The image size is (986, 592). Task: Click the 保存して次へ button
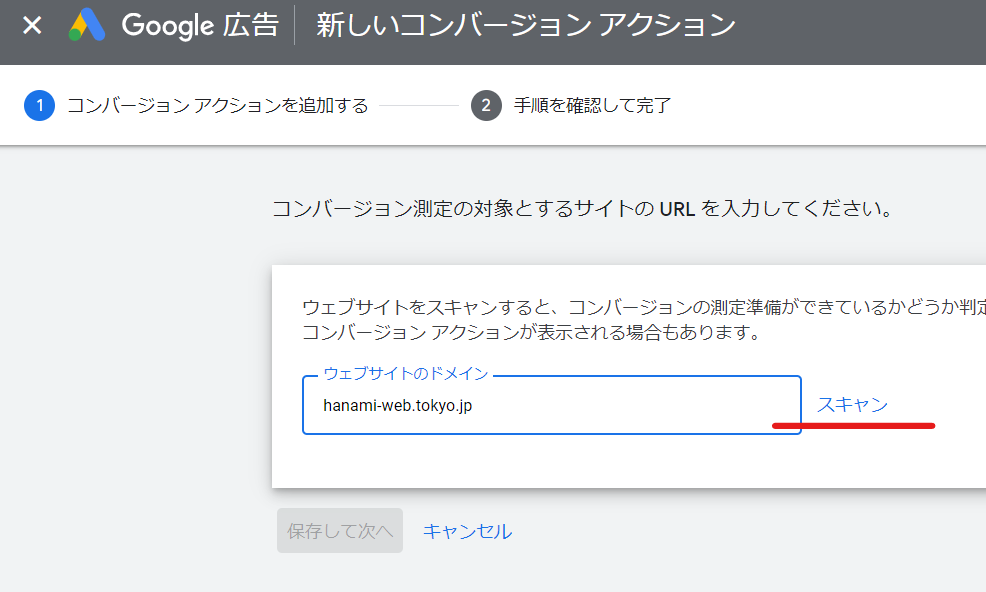pos(340,530)
